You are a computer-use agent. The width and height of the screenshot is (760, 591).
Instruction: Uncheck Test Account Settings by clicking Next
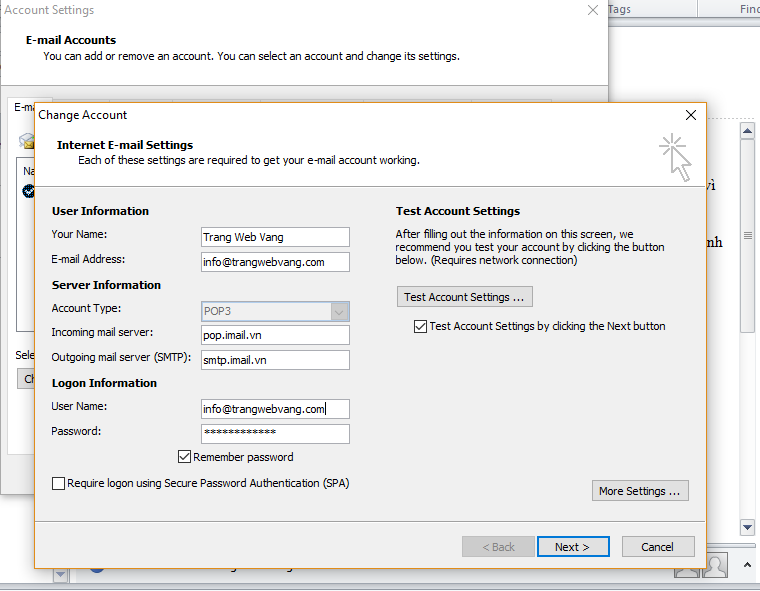pyautogui.click(x=420, y=326)
